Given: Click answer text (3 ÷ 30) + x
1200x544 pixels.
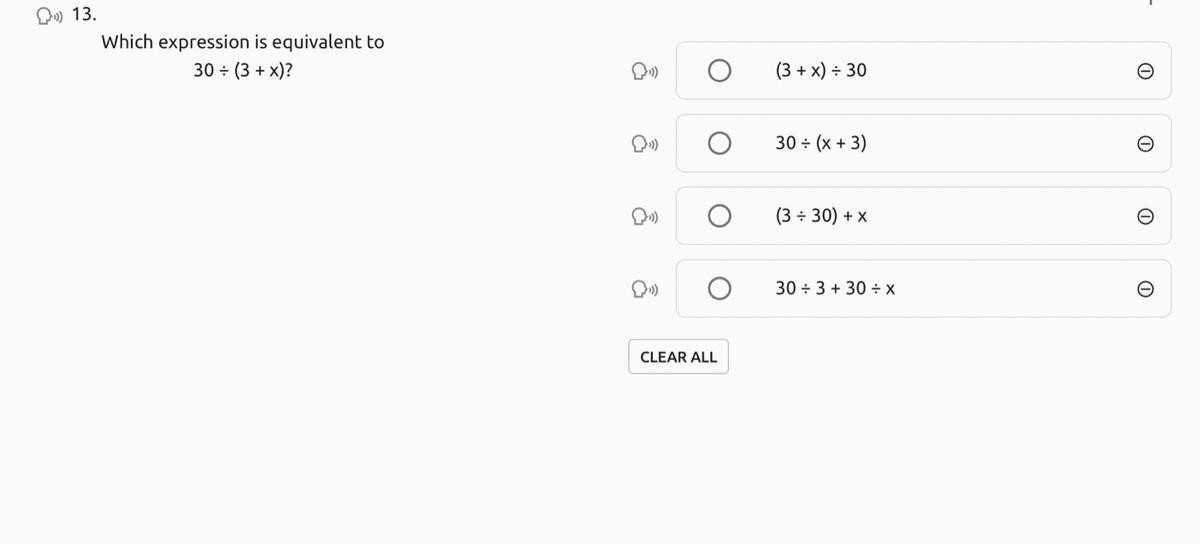Looking at the screenshot, I should click(x=820, y=216).
